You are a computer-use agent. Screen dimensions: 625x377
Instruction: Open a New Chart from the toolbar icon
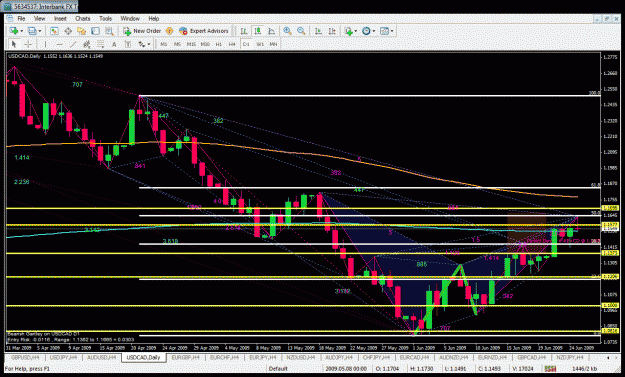click(13, 31)
